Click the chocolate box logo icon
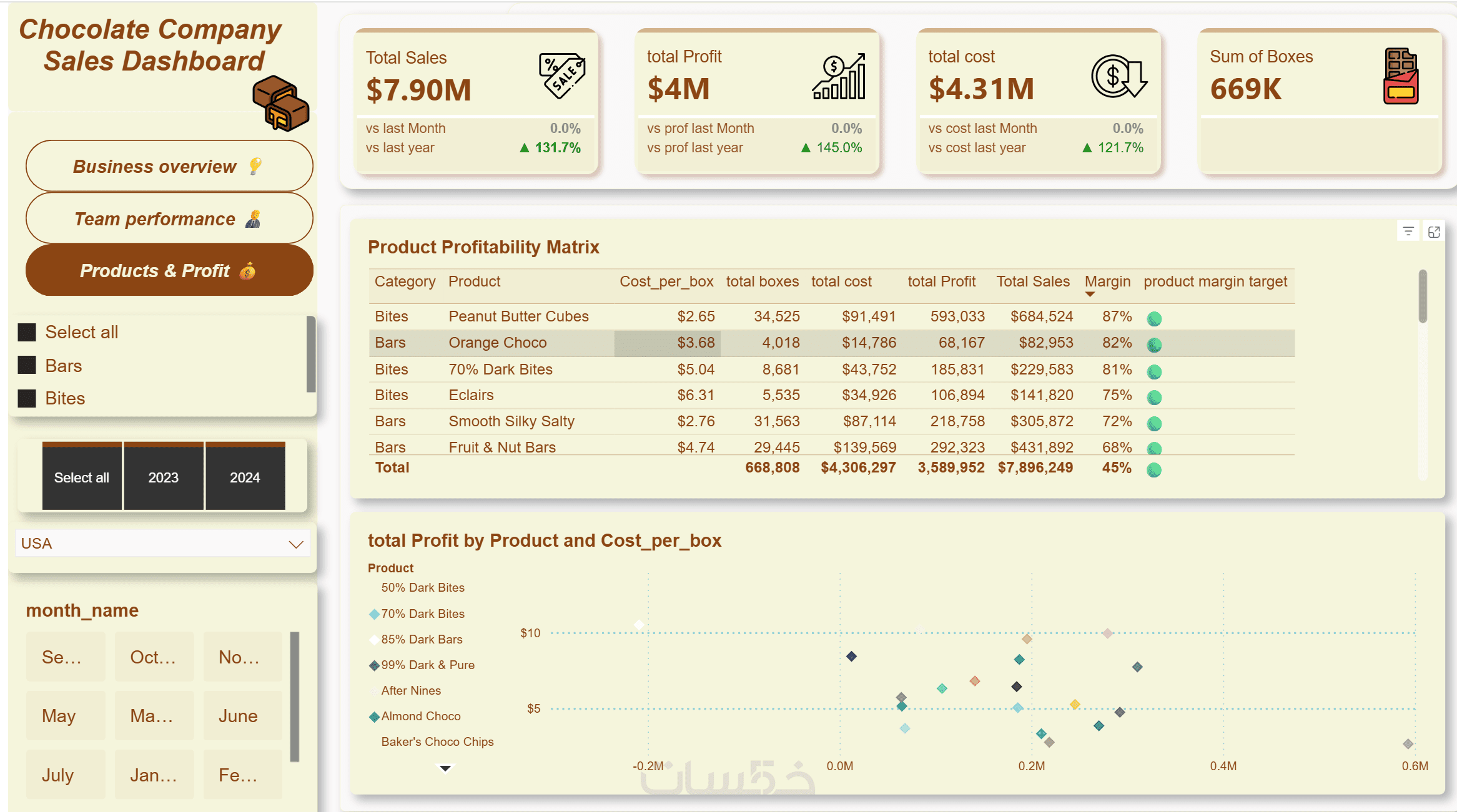 [x=280, y=104]
